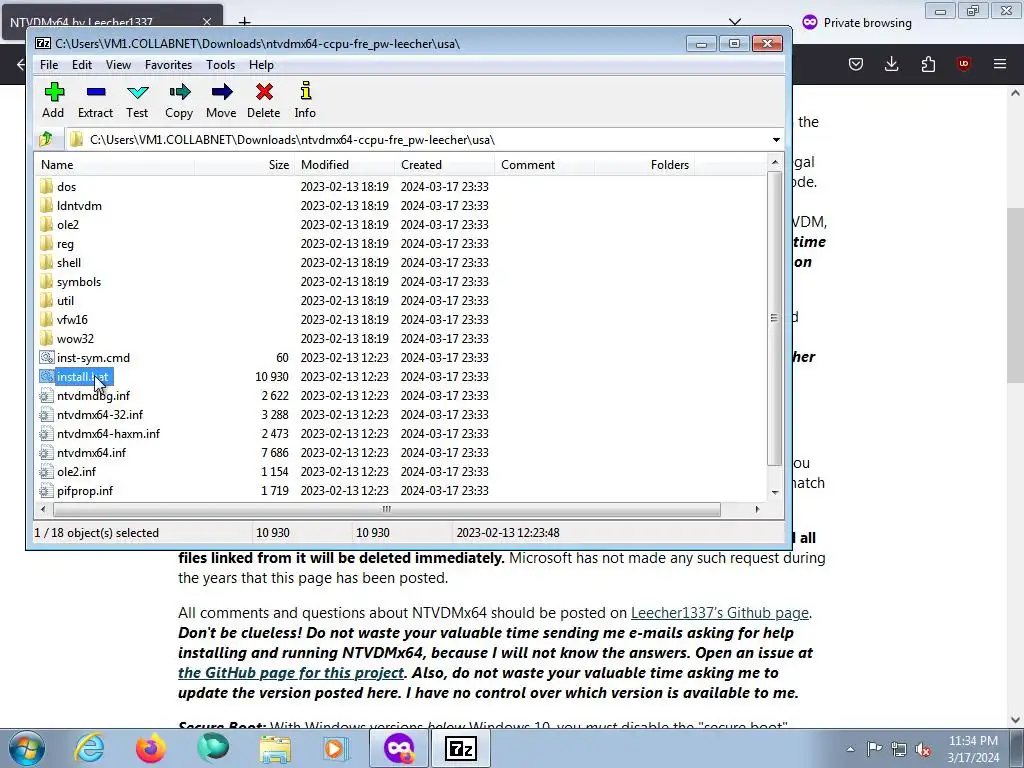Image resolution: width=1024 pixels, height=768 pixels.
Task: Click scroll right arrow in file list
Action: click(x=758, y=509)
